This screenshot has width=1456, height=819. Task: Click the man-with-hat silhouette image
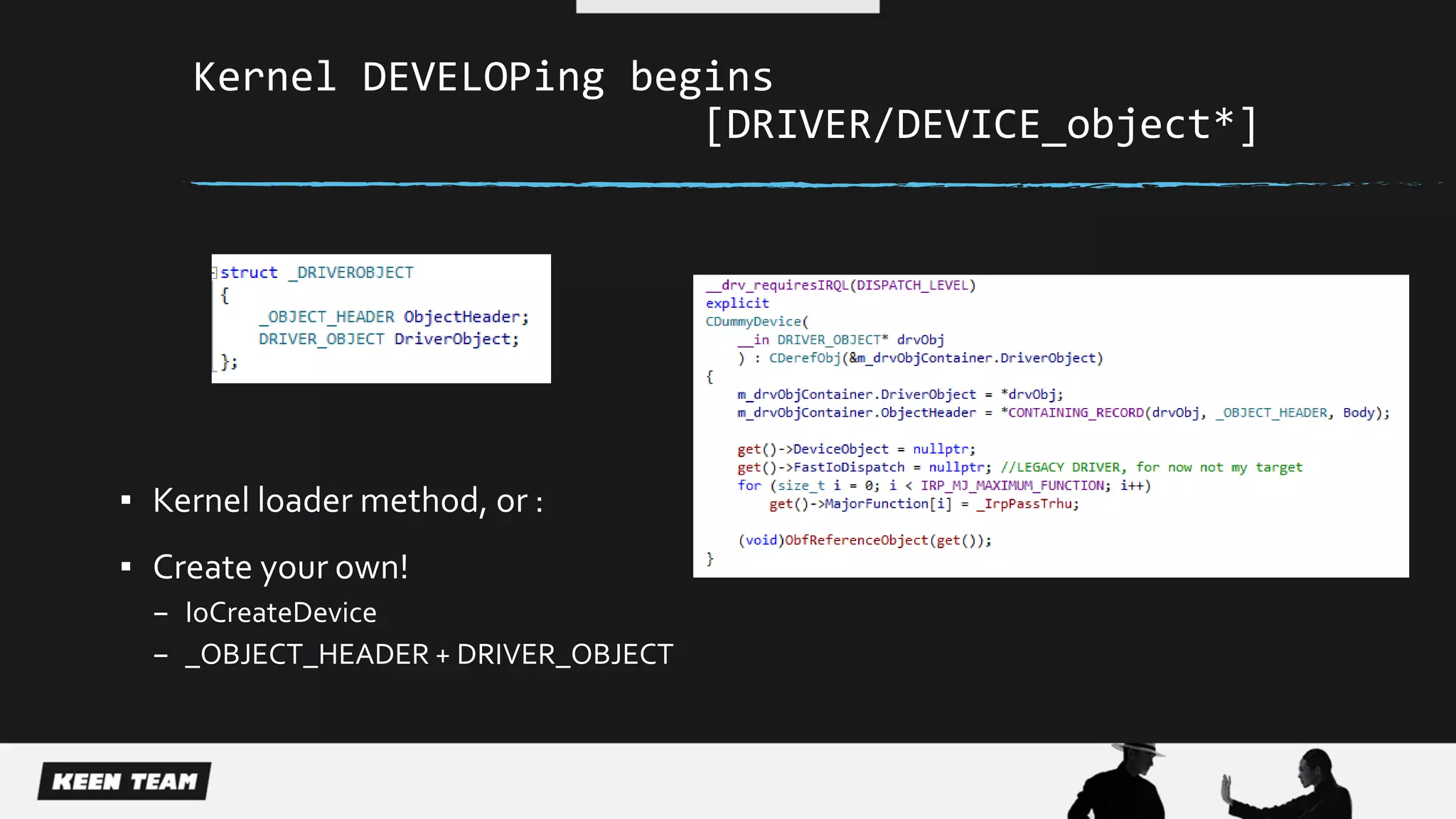coord(1118,781)
